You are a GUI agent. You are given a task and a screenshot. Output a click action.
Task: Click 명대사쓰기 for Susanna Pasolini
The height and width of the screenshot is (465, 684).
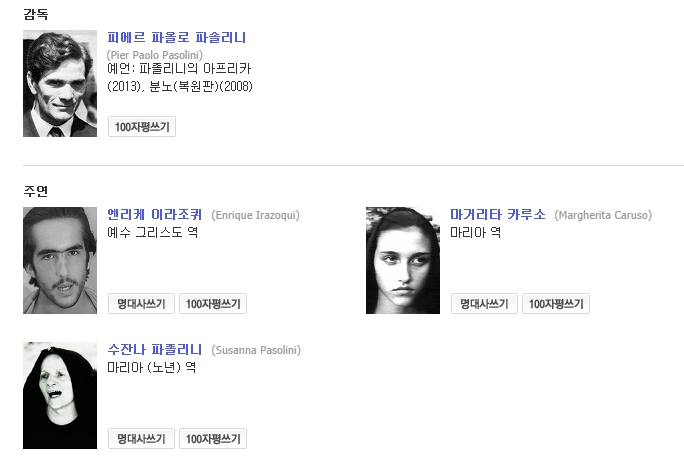coord(141,438)
